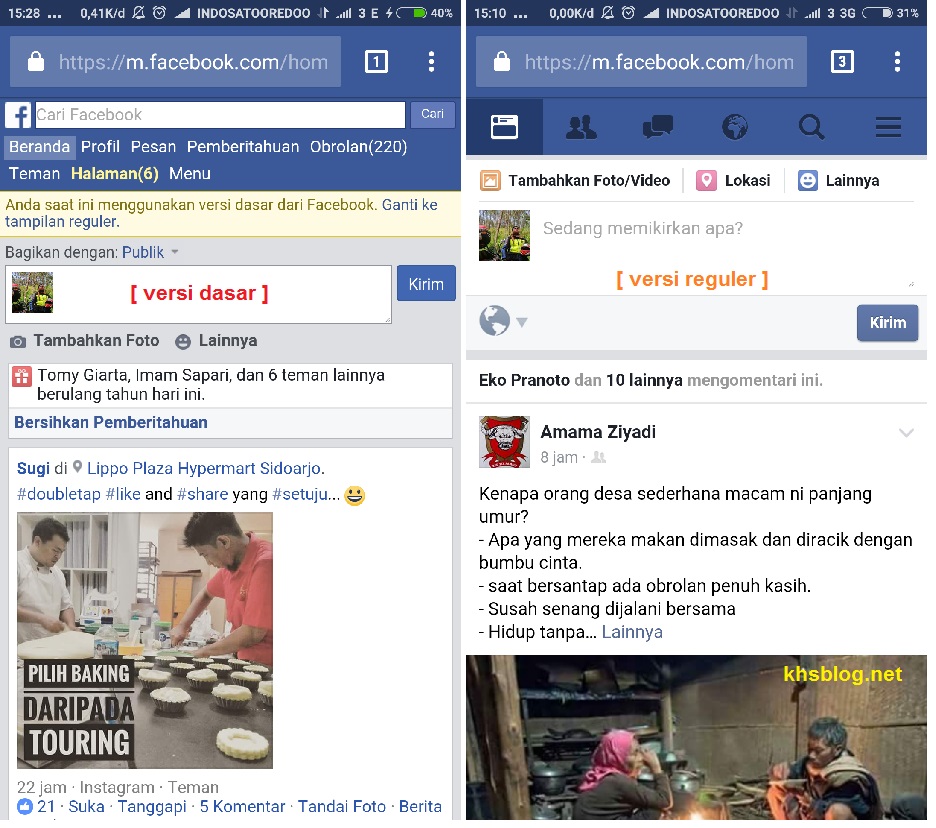Open the Pilih Baking Daripada Touring photo
The width and height of the screenshot is (936, 828).
pos(145,640)
